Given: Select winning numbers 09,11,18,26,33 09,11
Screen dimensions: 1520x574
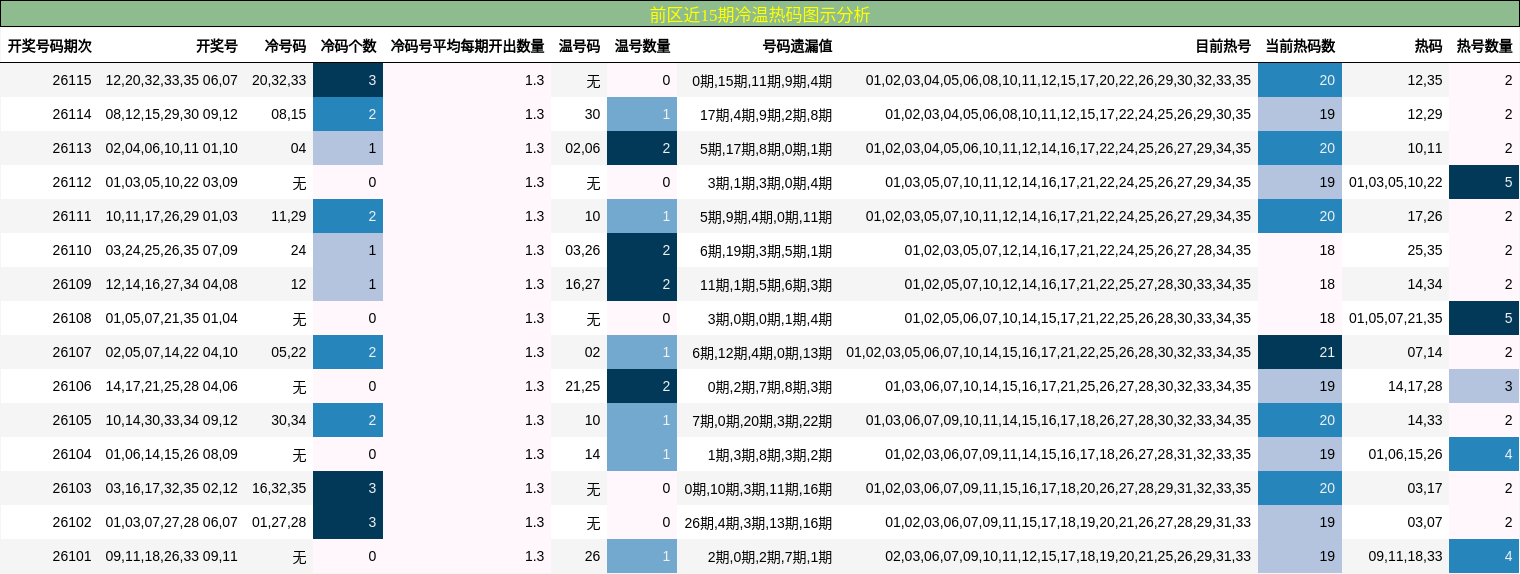Looking at the screenshot, I should 172,556.
